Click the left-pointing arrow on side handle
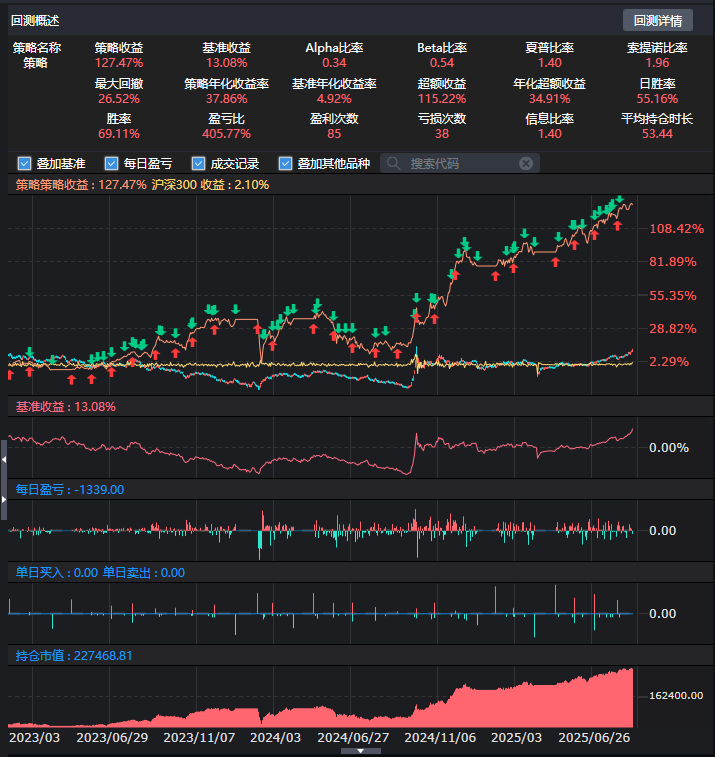Viewport: 715px width, 757px height. (4, 460)
